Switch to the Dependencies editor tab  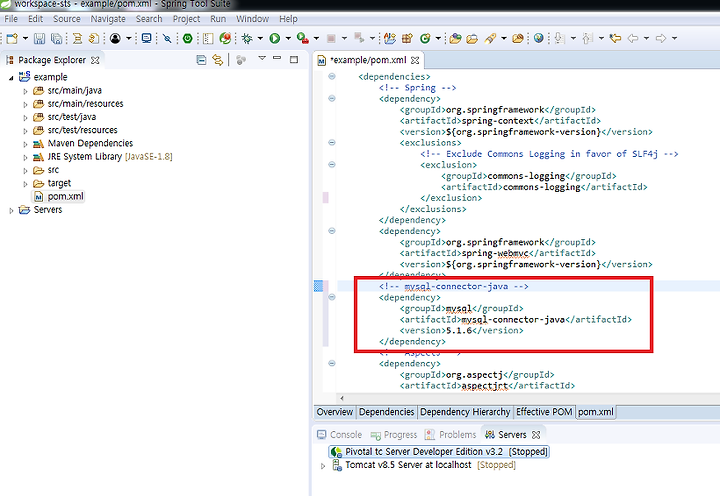click(x=386, y=412)
